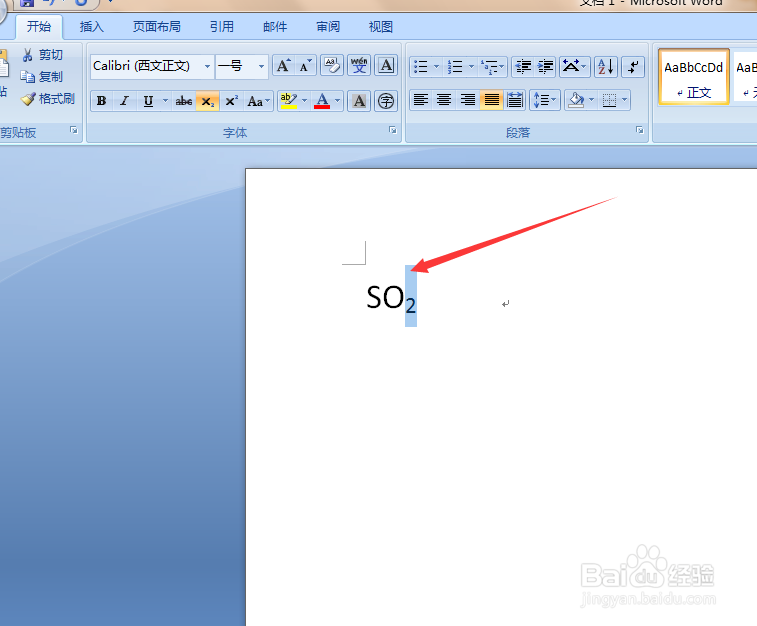
Task: Switch to the 开始 tab
Action: point(39,26)
